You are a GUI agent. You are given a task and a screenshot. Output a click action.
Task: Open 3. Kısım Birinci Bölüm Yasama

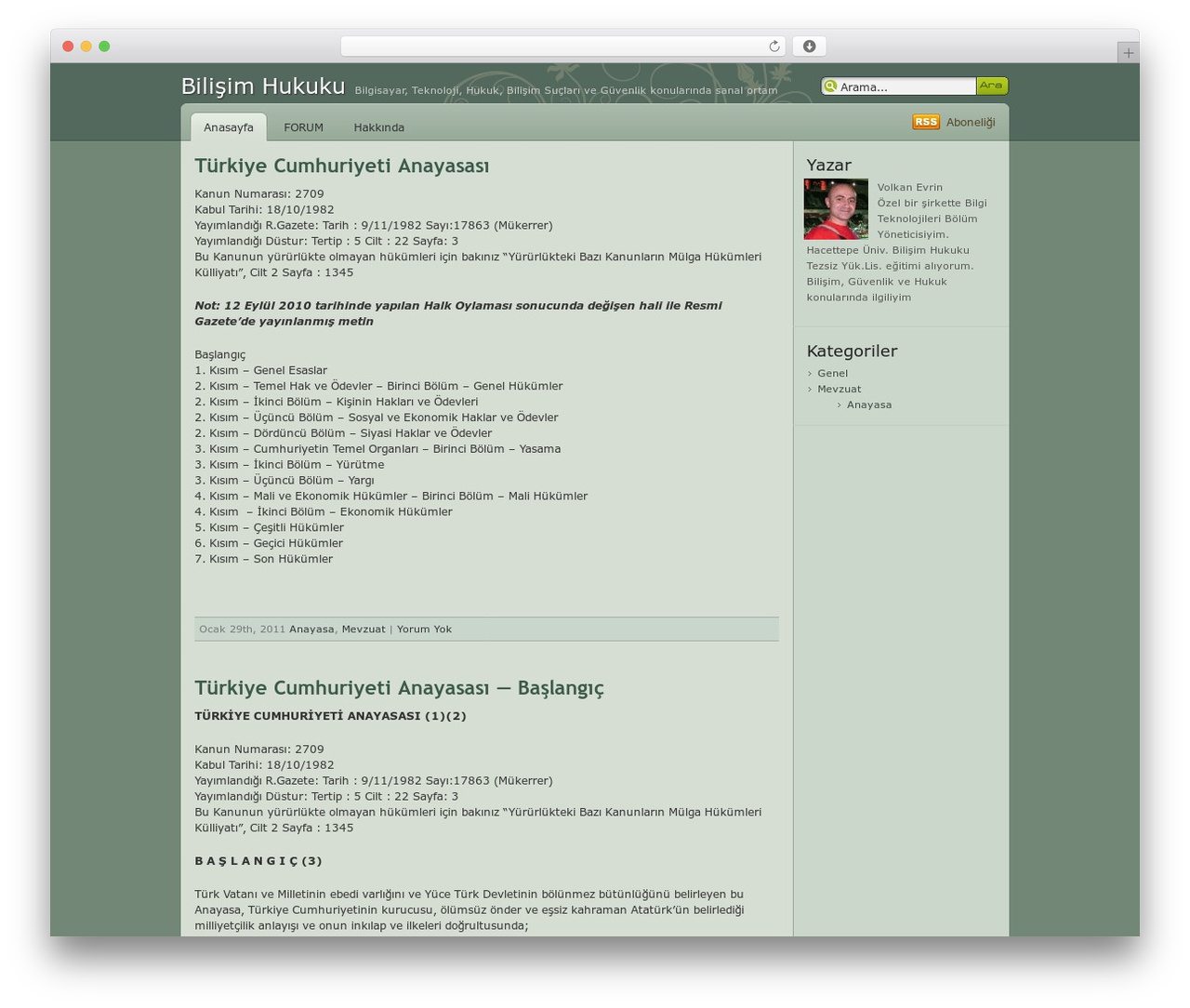pyautogui.click(x=377, y=449)
